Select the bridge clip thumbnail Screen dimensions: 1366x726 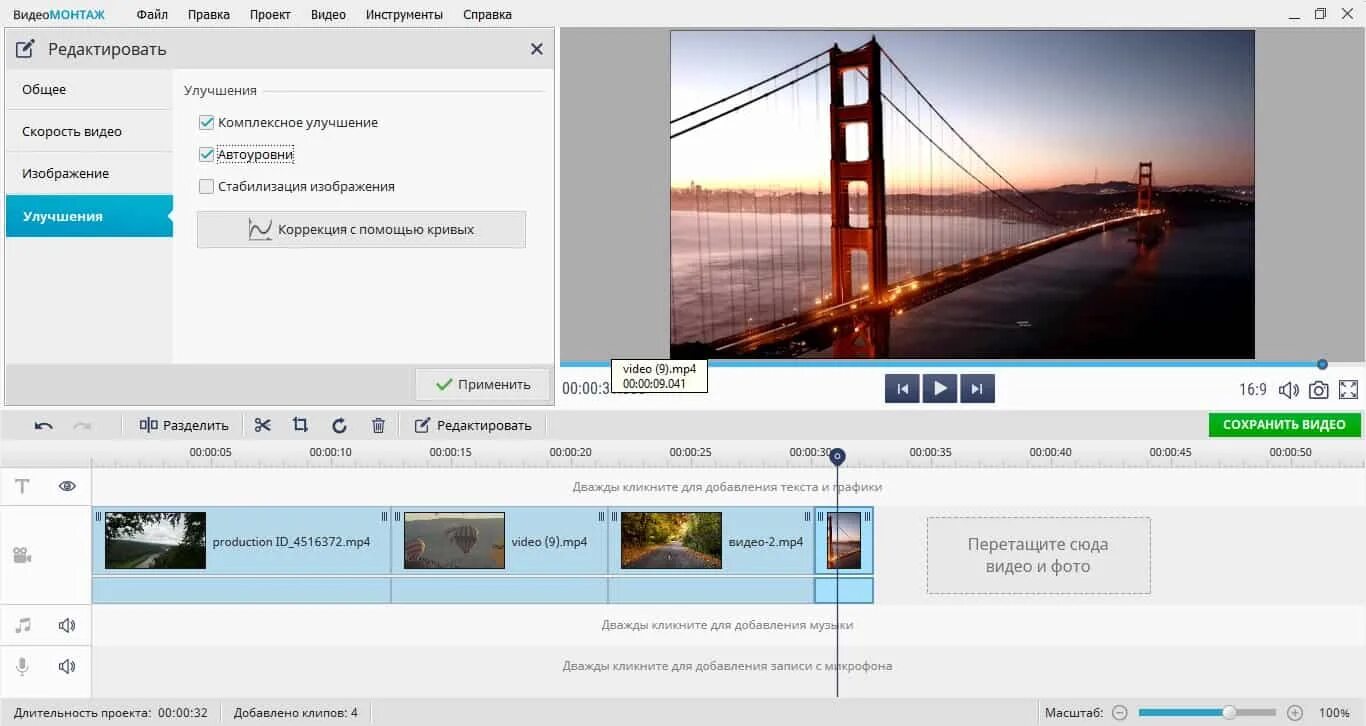pos(844,541)
